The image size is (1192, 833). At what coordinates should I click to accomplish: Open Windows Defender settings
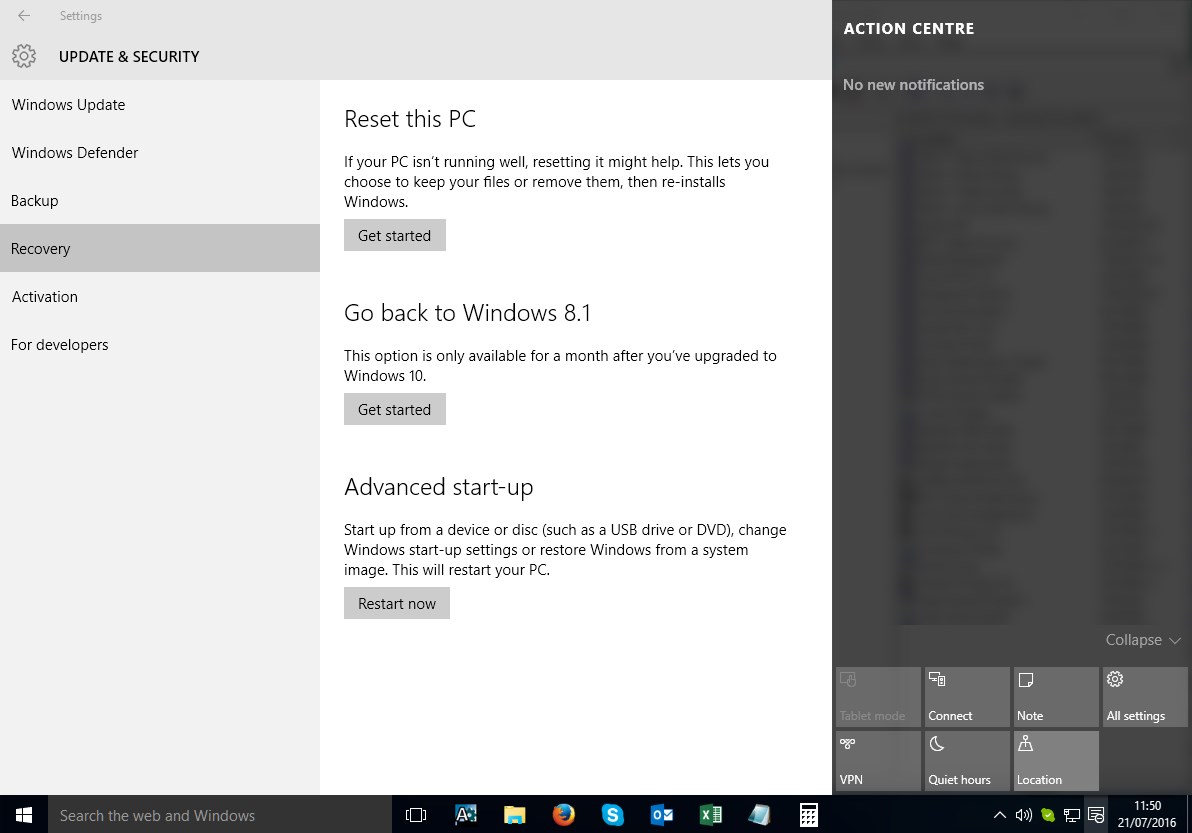(160, 153)
